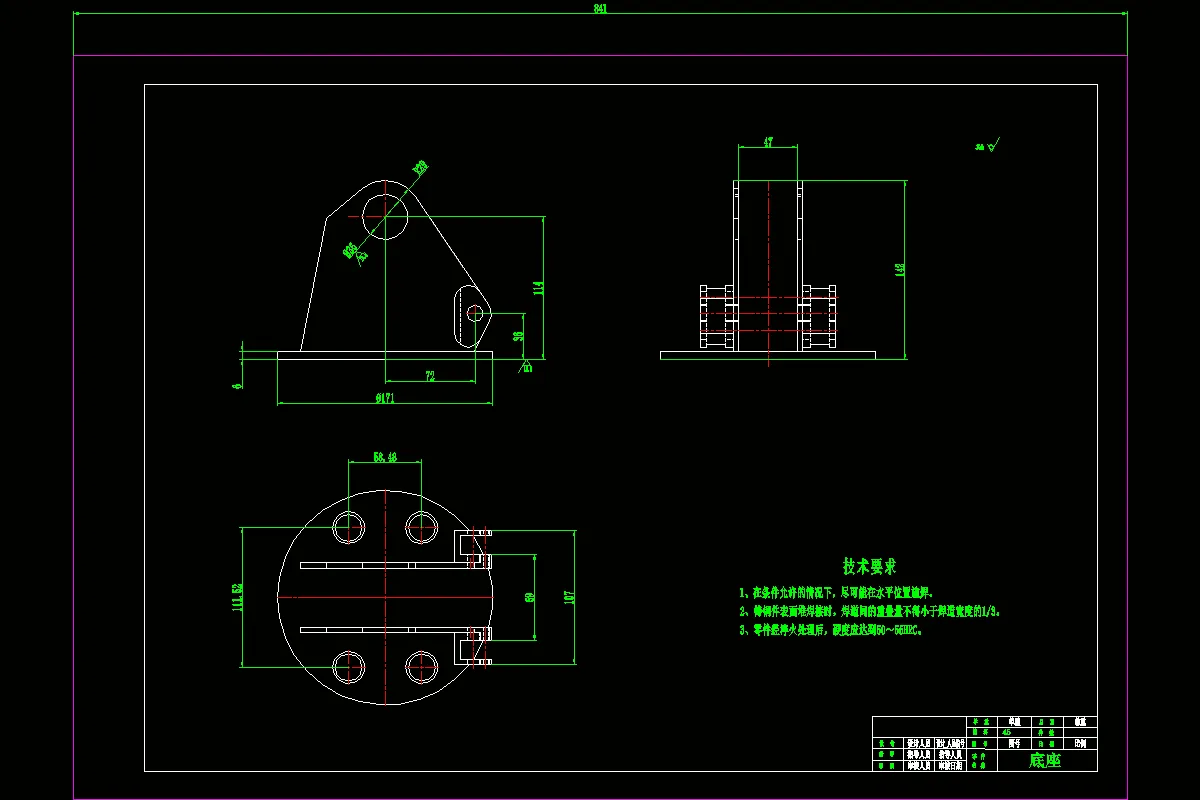1200x800 pixels.
Task: Click the lower-right bolt hole in plan view
Action: click(x=422, y=666)
